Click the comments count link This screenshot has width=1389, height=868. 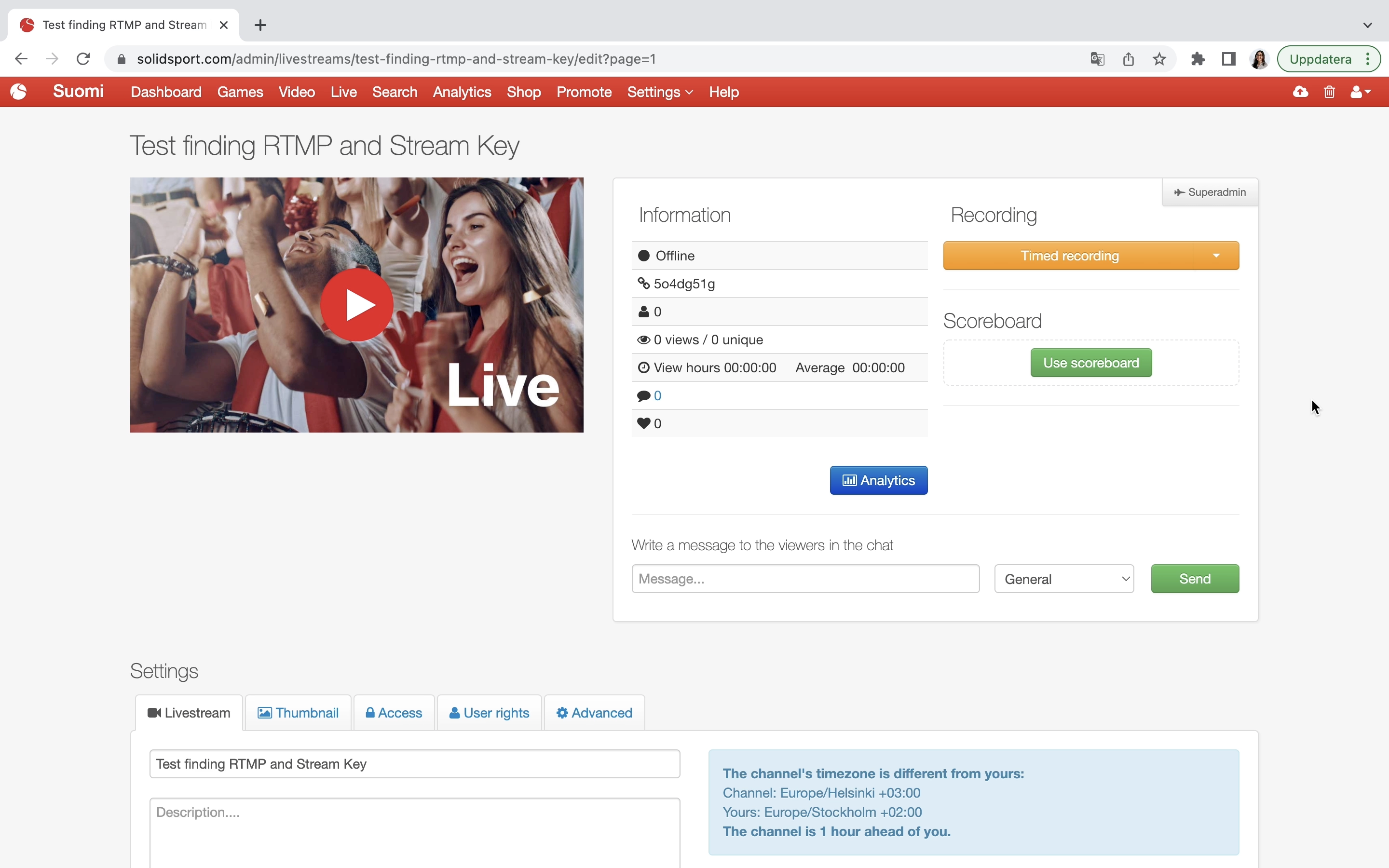[658, 395]
